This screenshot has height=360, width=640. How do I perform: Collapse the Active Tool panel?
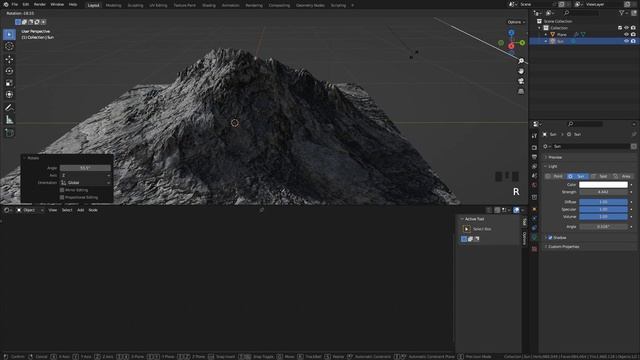462,219
